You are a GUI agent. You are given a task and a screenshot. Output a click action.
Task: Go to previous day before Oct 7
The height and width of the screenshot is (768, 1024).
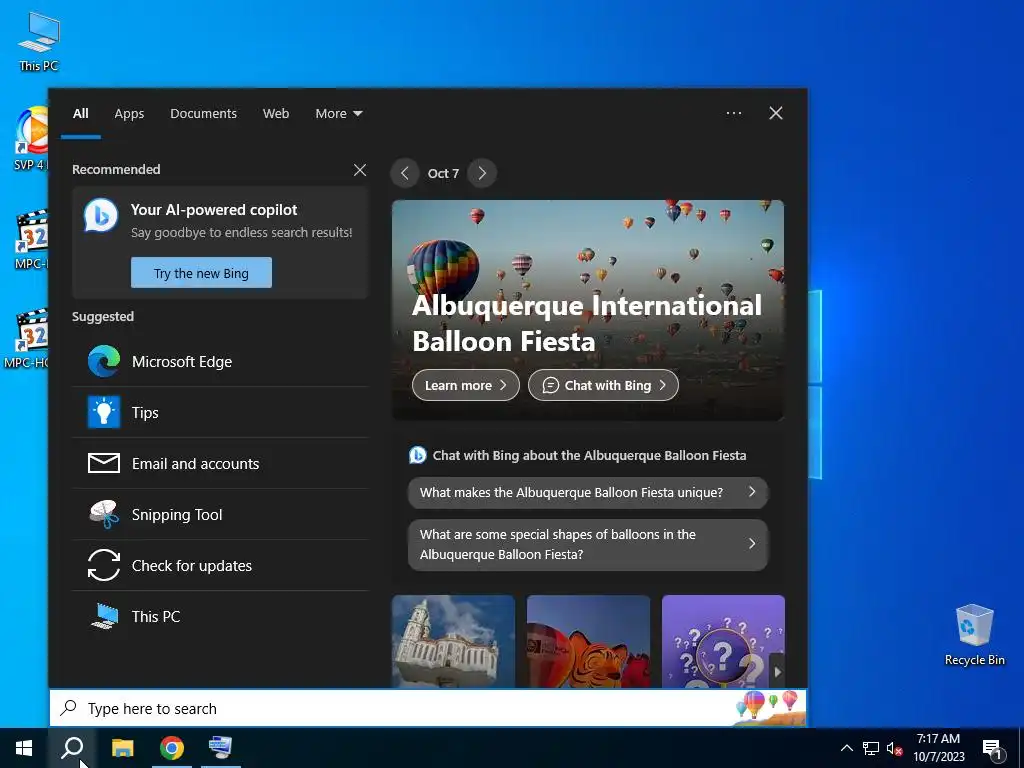[405, 173]
